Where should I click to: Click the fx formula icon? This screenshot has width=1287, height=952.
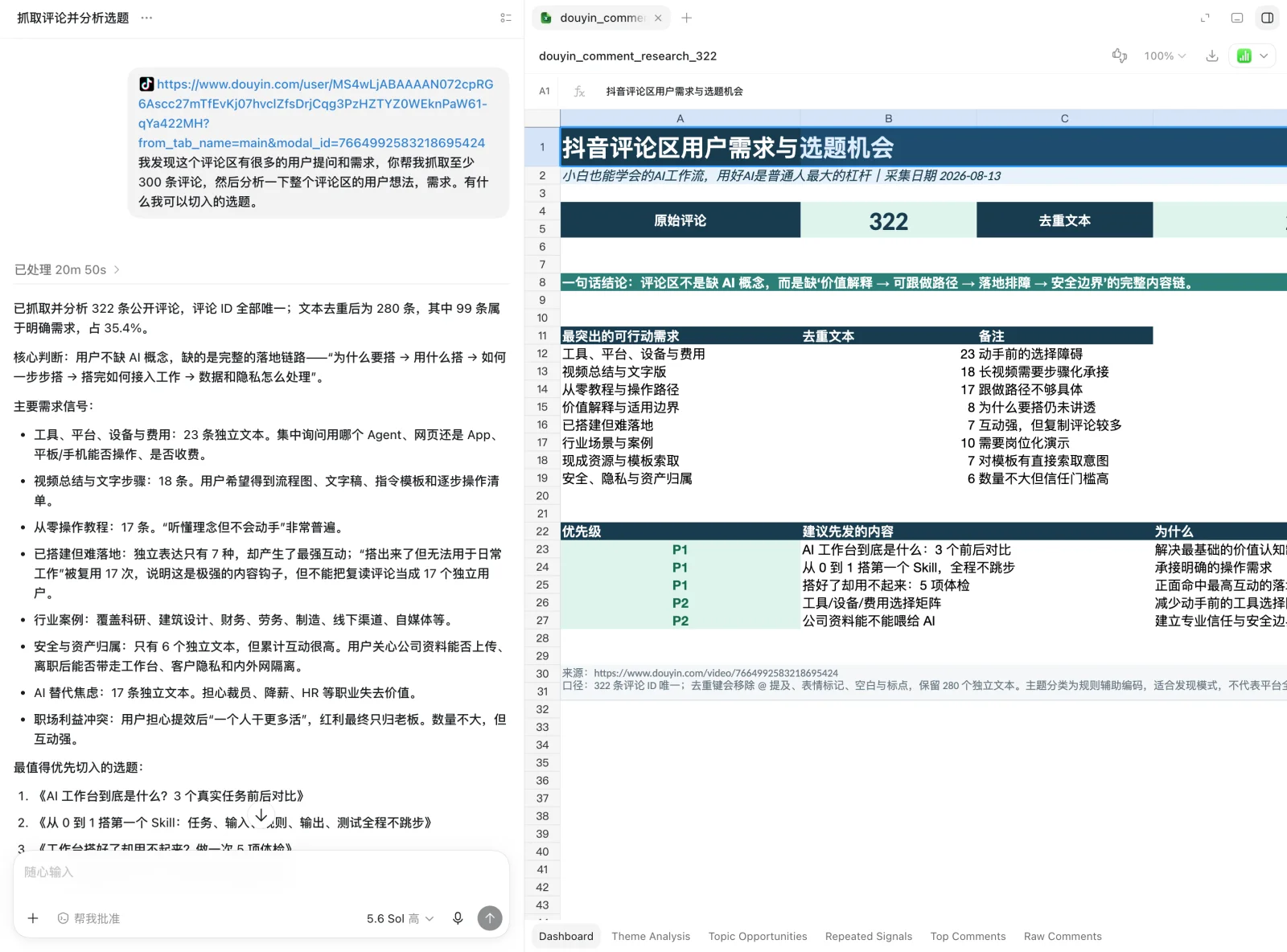(579, 92)
